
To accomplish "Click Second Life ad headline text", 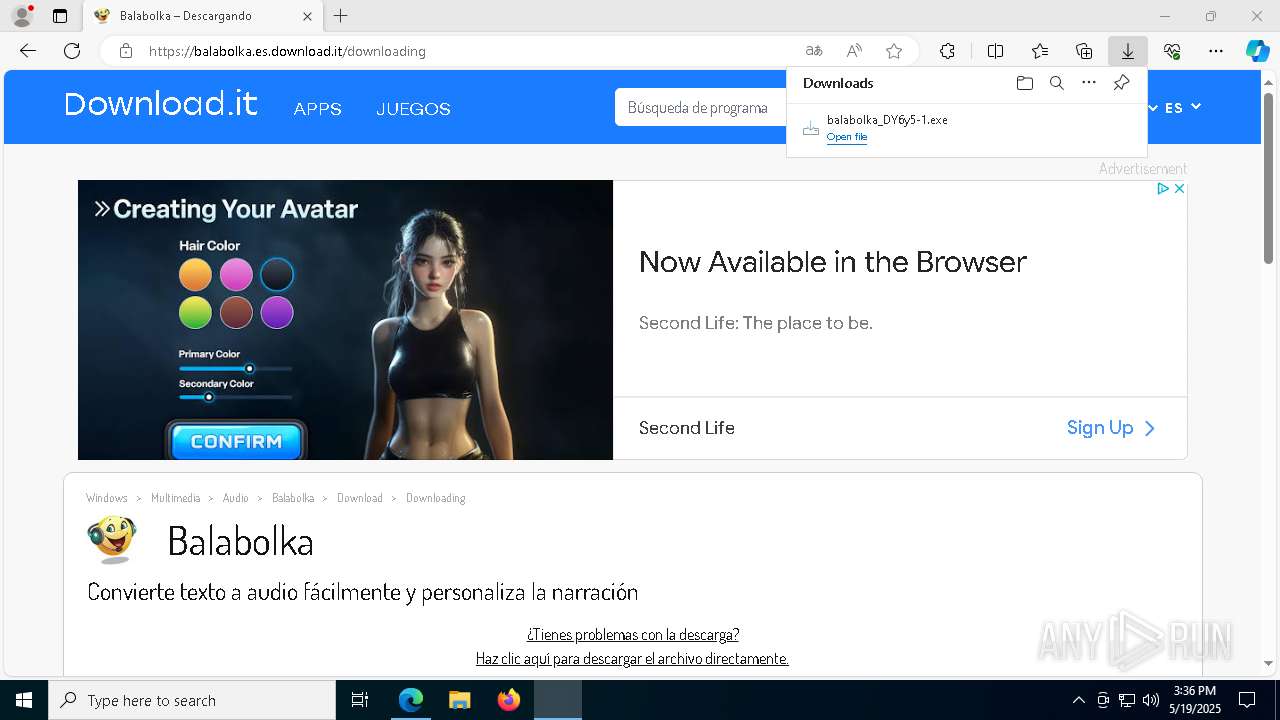I will (x=833, y=262).
